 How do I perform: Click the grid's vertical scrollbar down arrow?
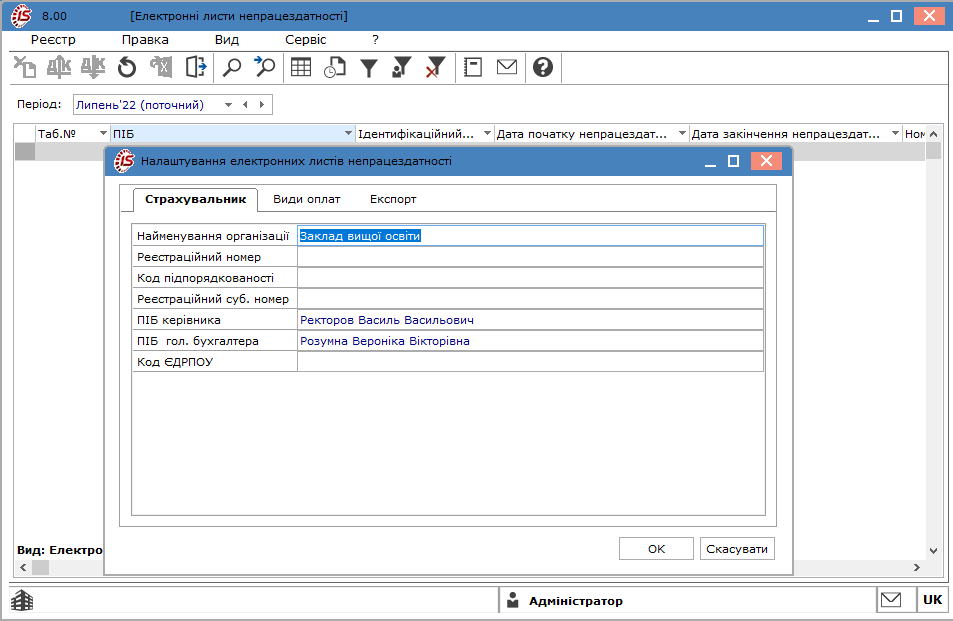click(x=934, y=551)
